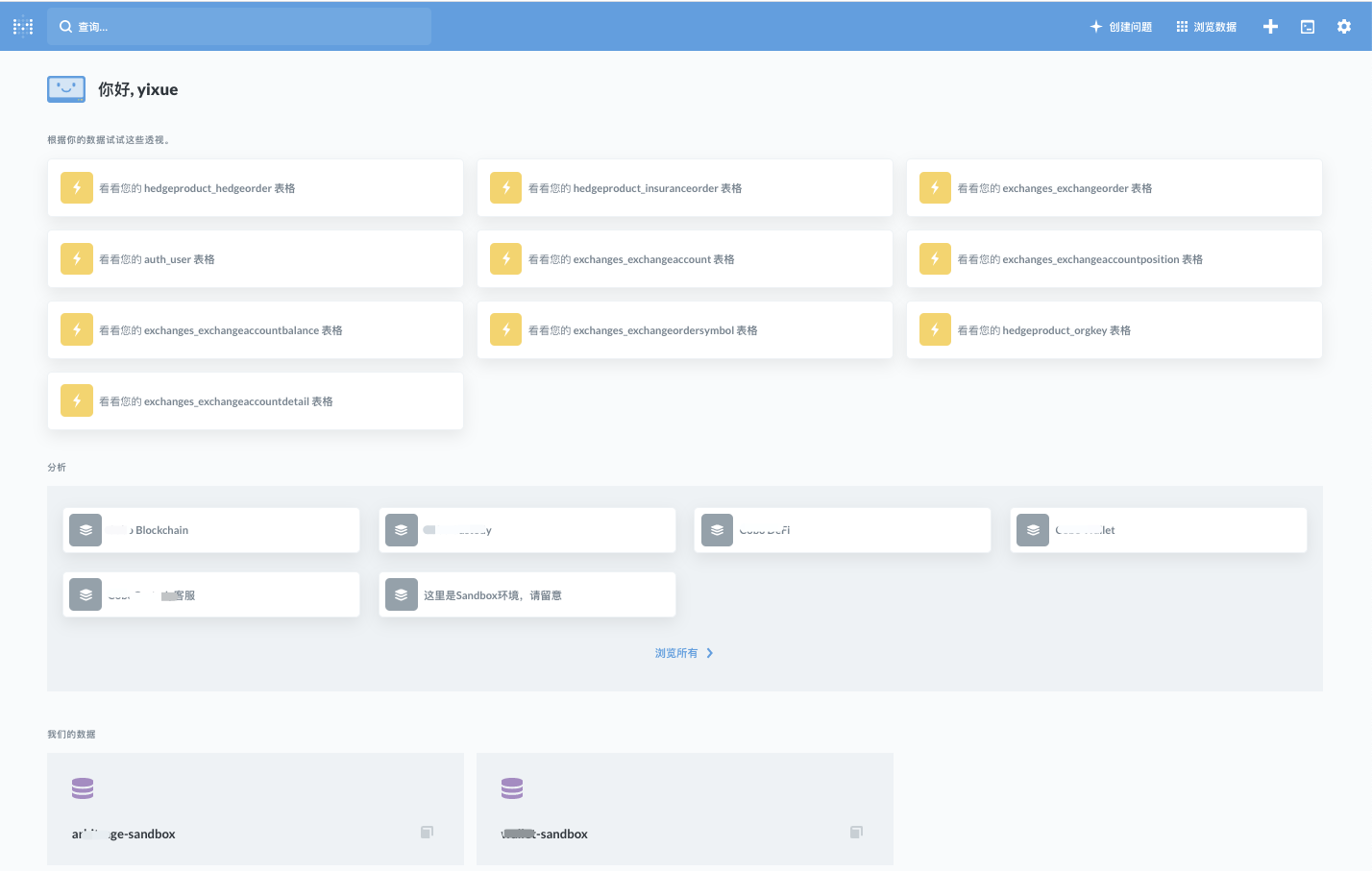
Task: Click collection icon on the Sandbox环境 collection
Action: 401,593
